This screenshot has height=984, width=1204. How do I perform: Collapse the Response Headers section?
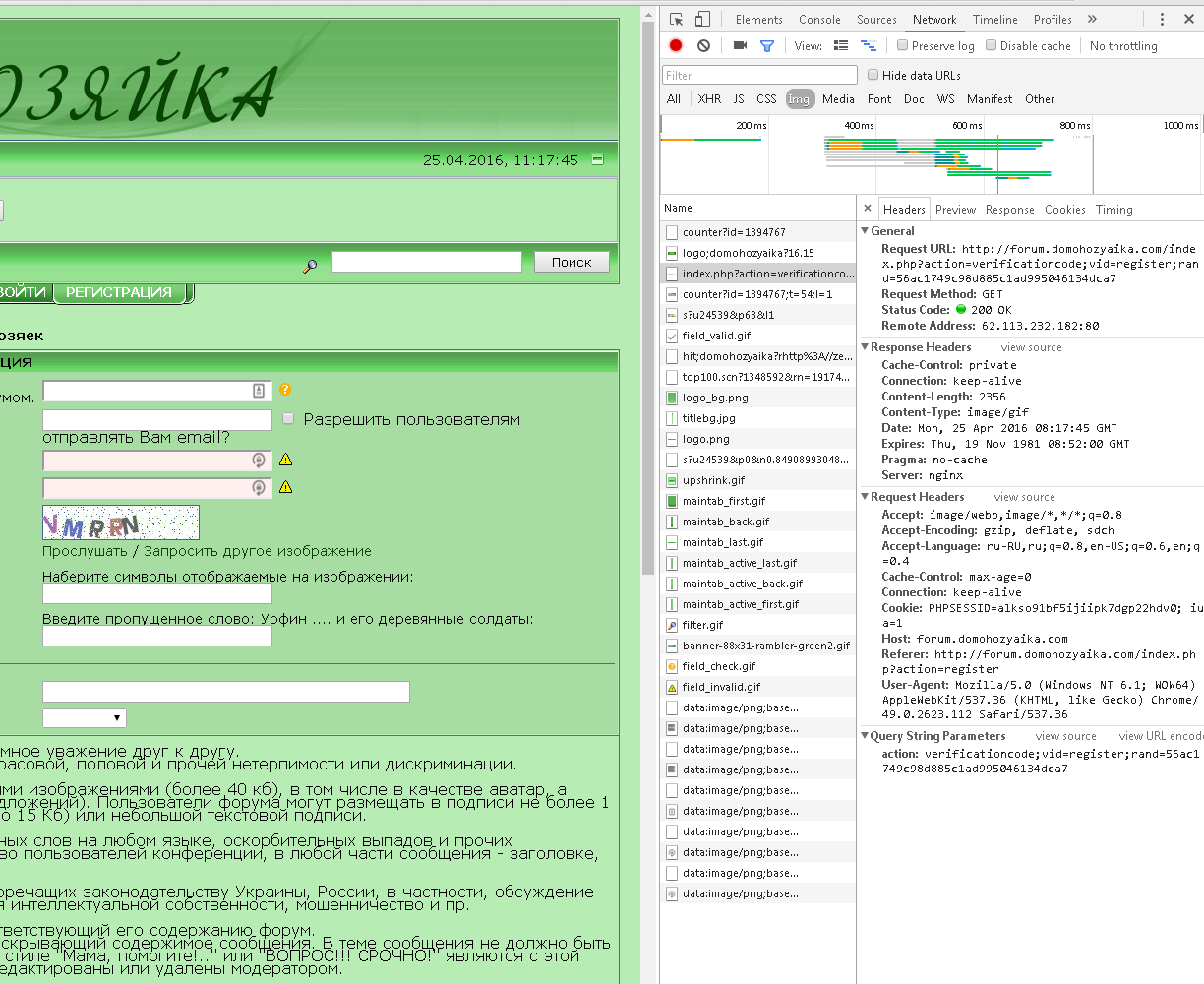(x=866, y=347)
